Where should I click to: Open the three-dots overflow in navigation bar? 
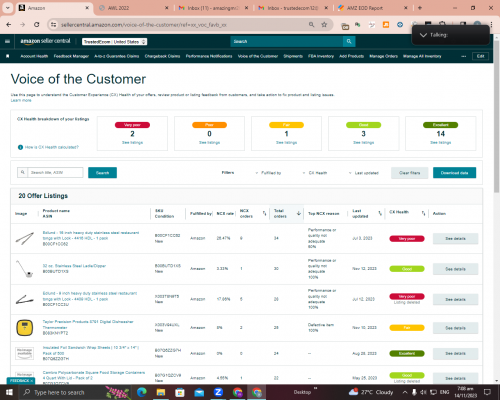point(463,56)
